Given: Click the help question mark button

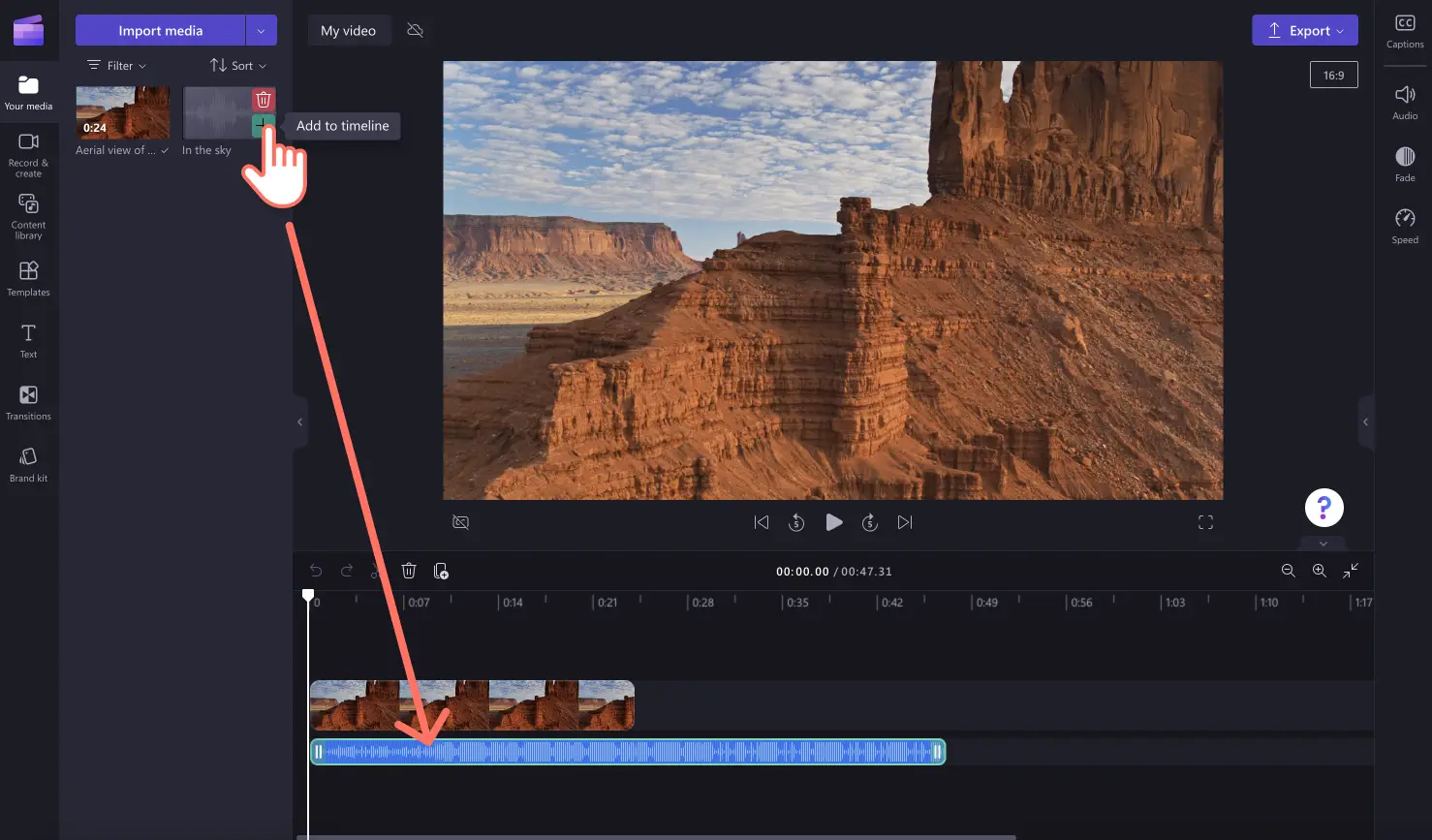Looking at the screenshot, I should [x=1323, y=508].
